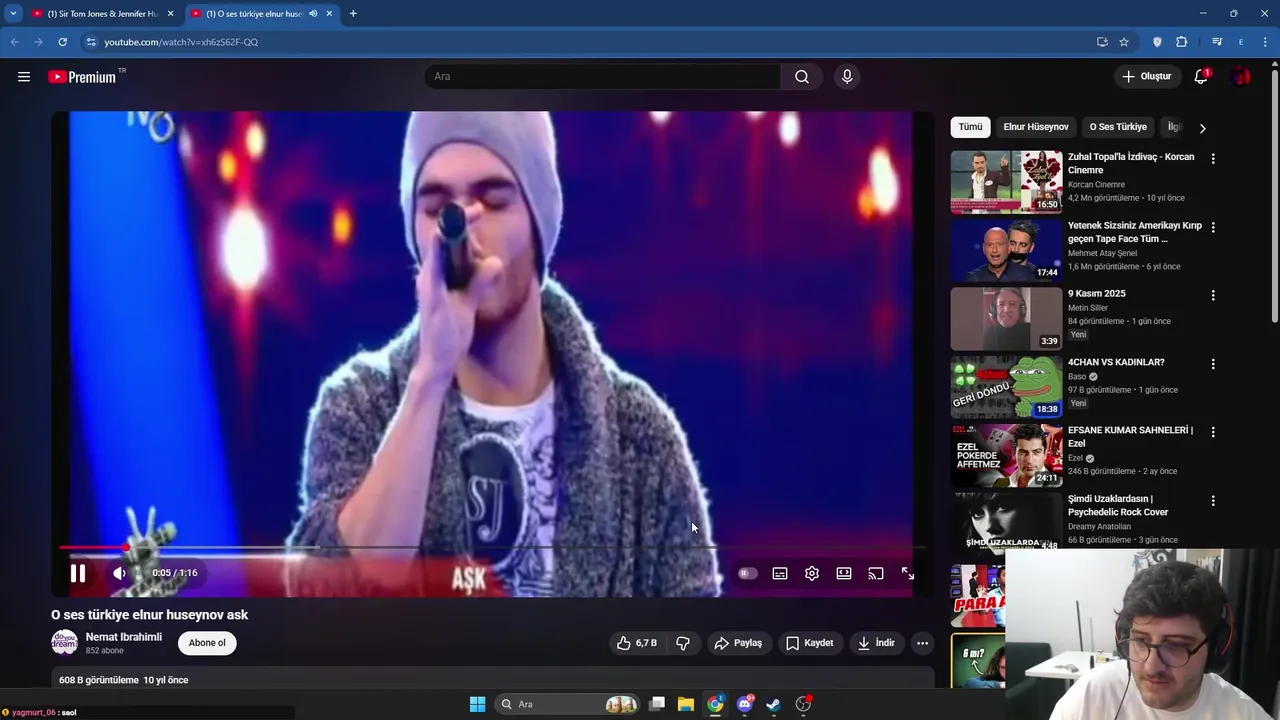Mute the O ses türkiye tab audio
The height and width of the screenshot is (720, 1280).
coord(313,14)
